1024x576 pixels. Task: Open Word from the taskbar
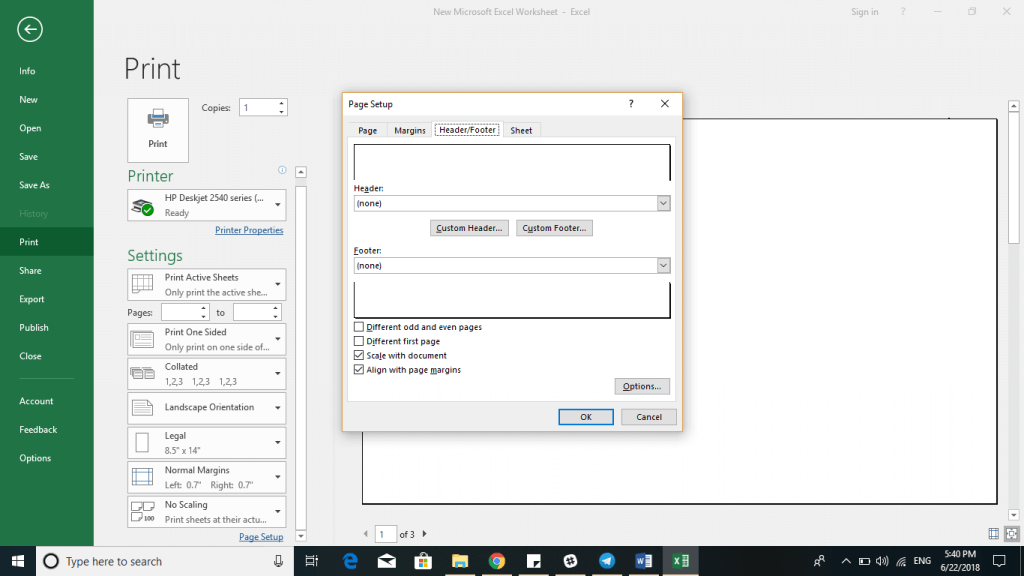[x=645, y=561]
